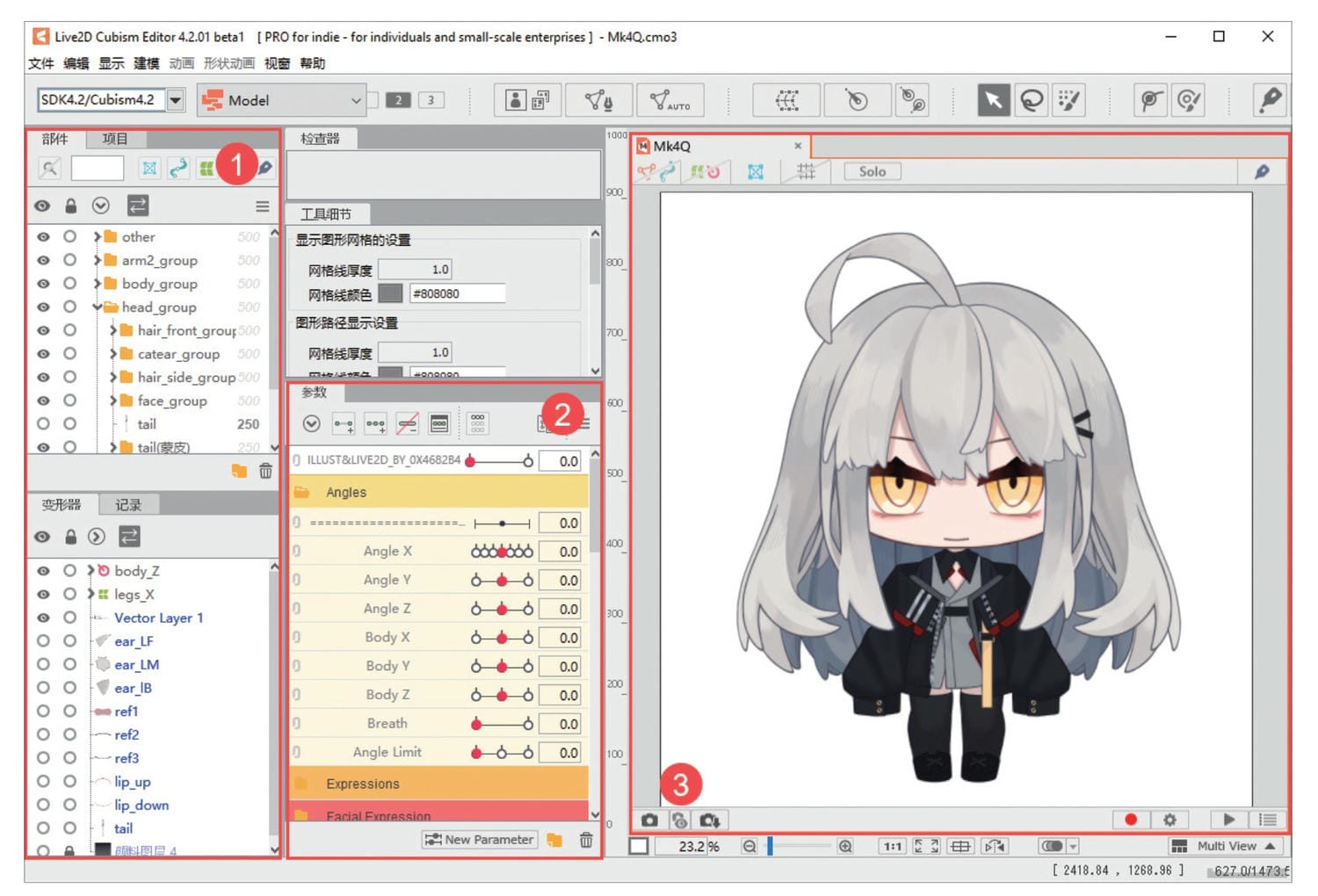Zoom in using the plus magnifier
The width and height of the screenshot is (1318, 896).
[844, 846]
